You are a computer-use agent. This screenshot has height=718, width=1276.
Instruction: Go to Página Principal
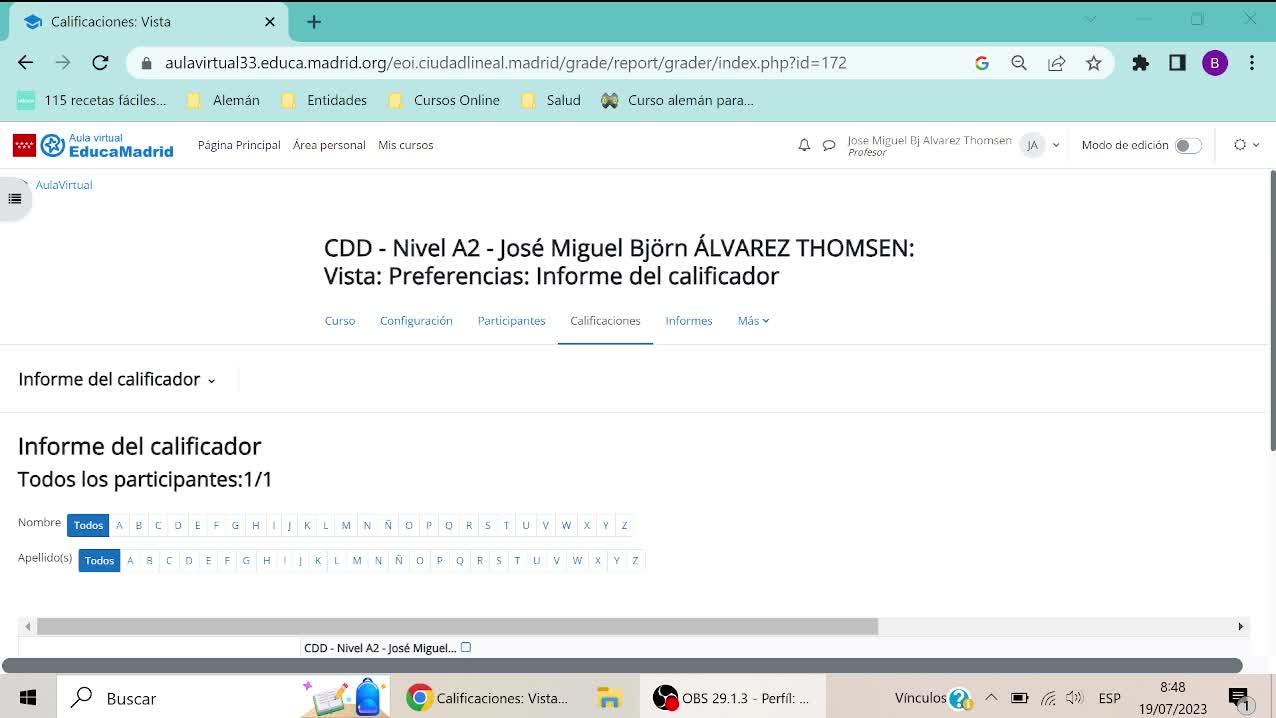click(239, 145)
